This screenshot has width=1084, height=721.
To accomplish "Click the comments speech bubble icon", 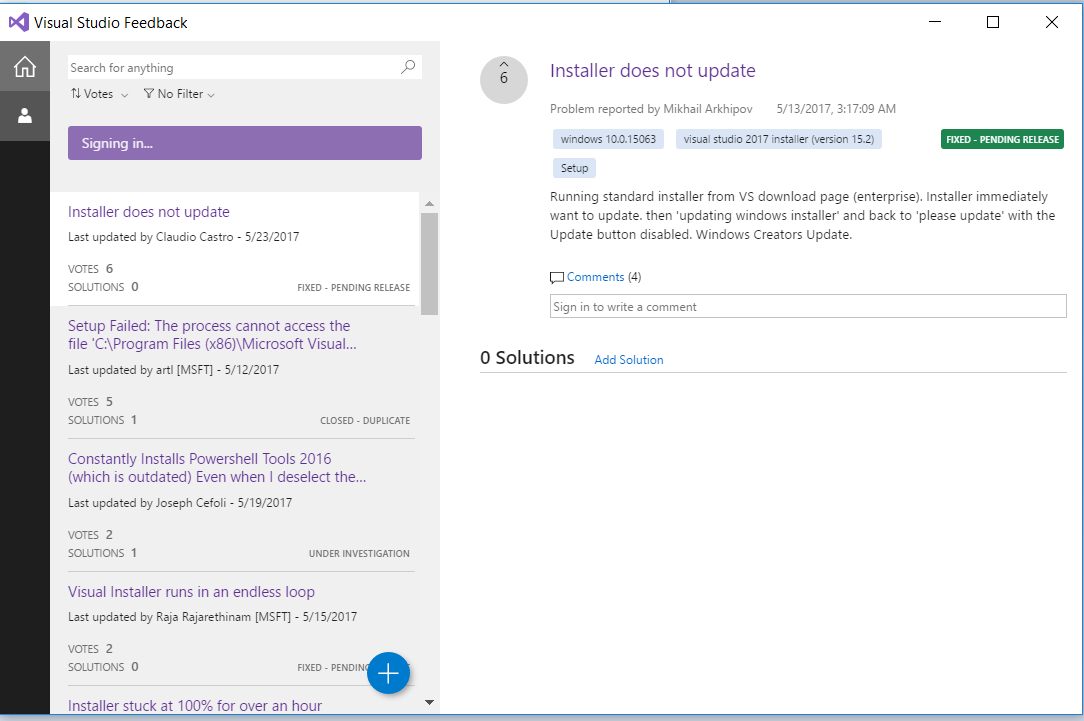I will tap(557, 278).
